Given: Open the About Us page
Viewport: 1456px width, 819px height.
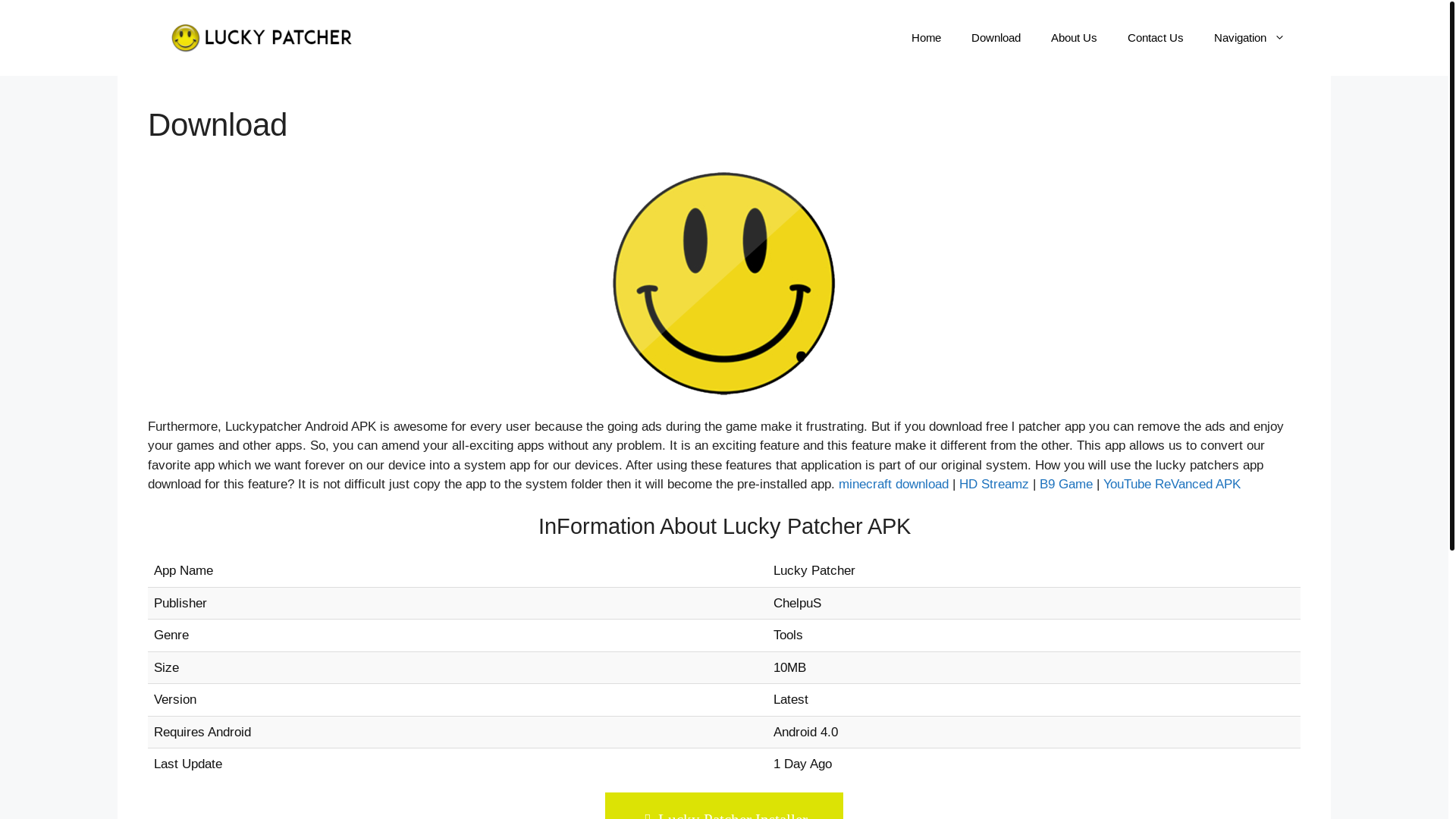Looking at the screenshot, I should (1074, 38).
